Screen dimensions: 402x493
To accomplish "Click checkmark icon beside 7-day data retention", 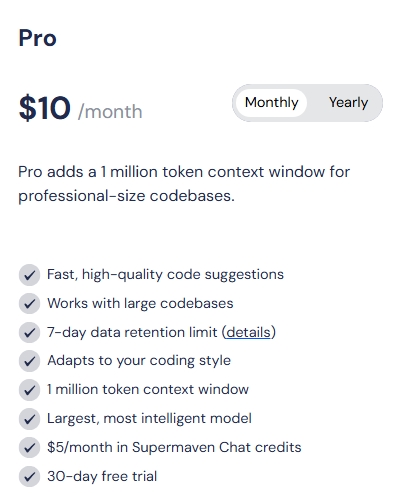I will click(29, 332).
